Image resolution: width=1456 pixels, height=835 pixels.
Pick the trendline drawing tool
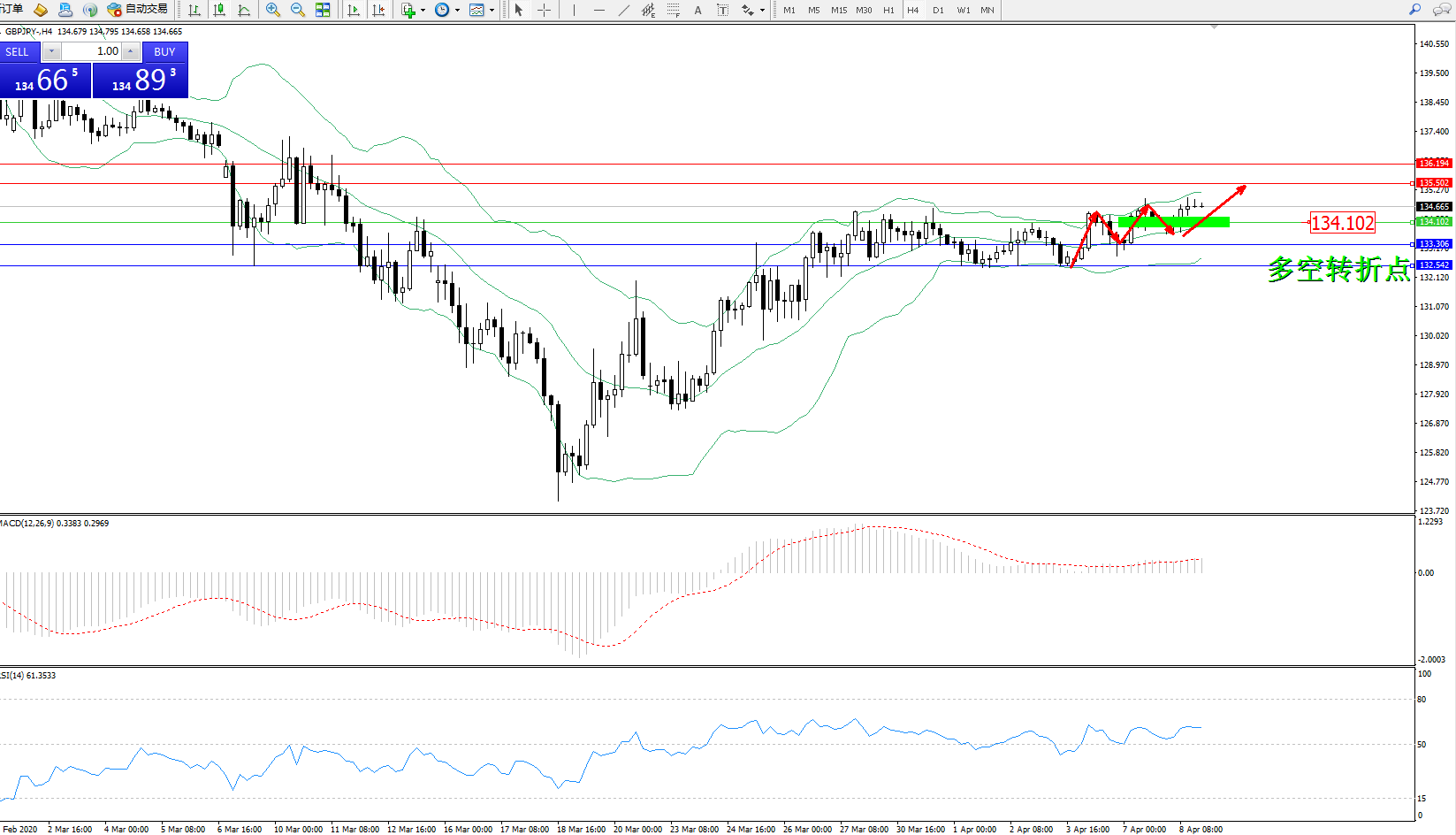[624, 10]
